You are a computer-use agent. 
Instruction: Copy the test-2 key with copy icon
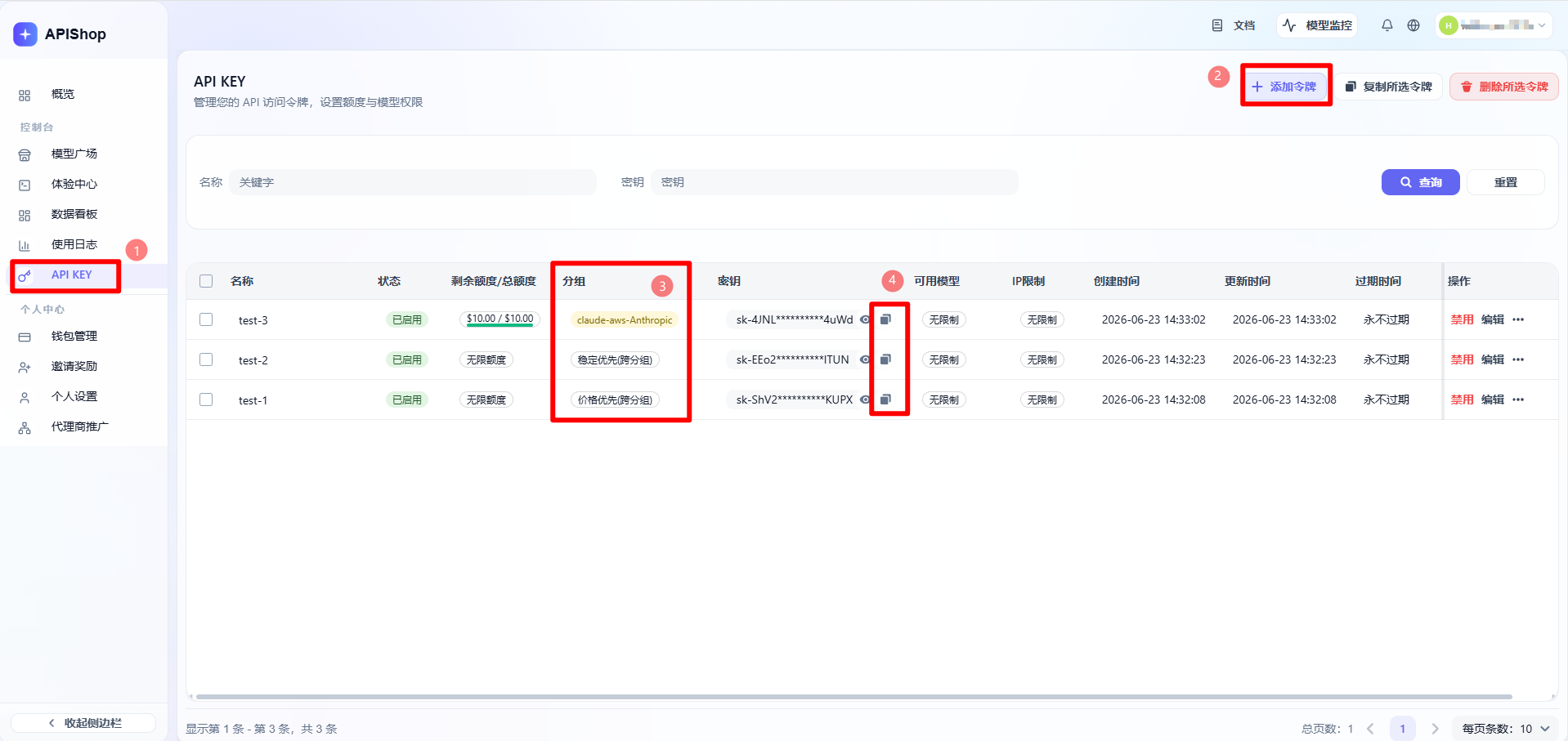pos(885,359)
